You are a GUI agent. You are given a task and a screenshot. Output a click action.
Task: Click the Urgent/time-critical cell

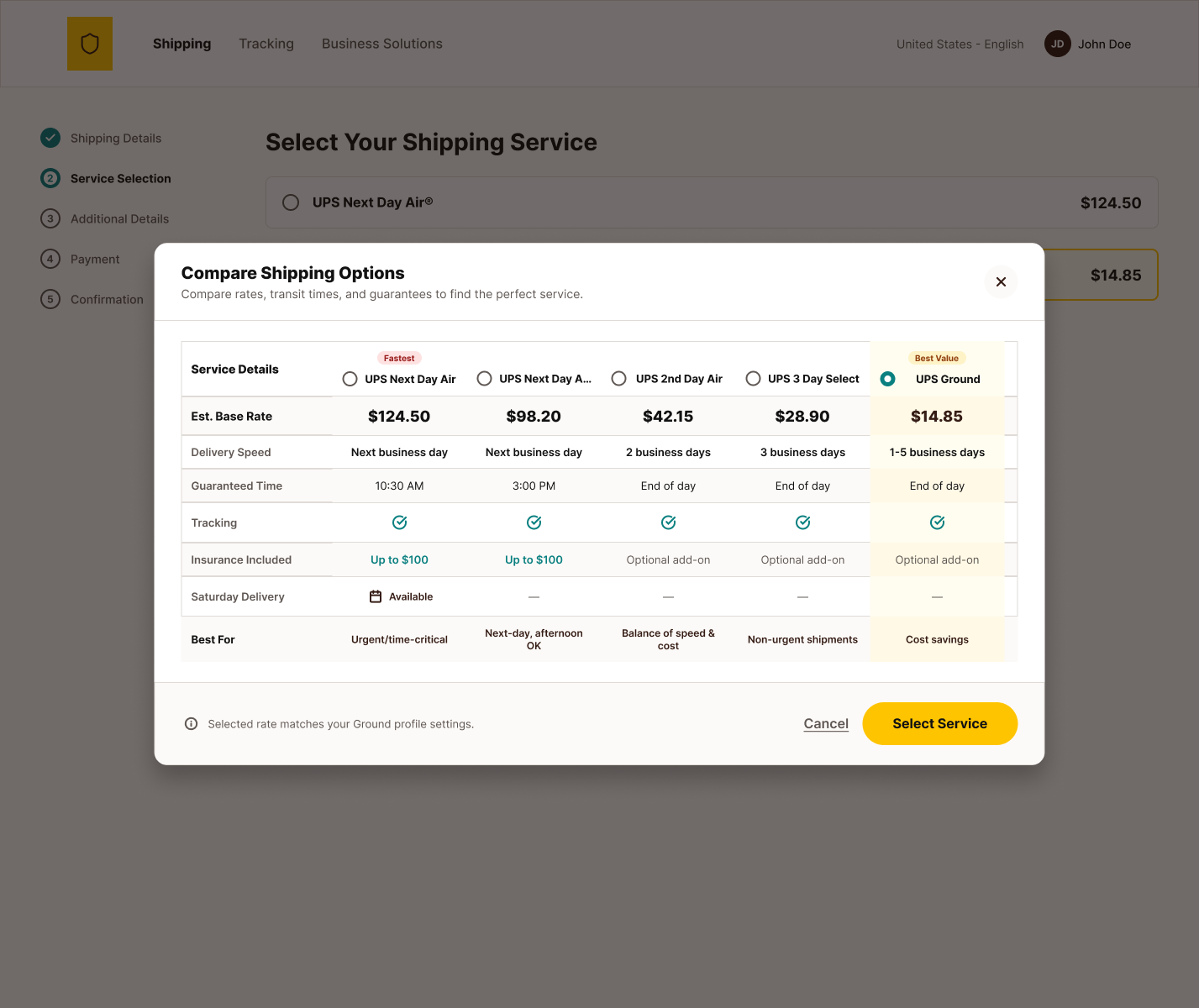tap(399, 639)
